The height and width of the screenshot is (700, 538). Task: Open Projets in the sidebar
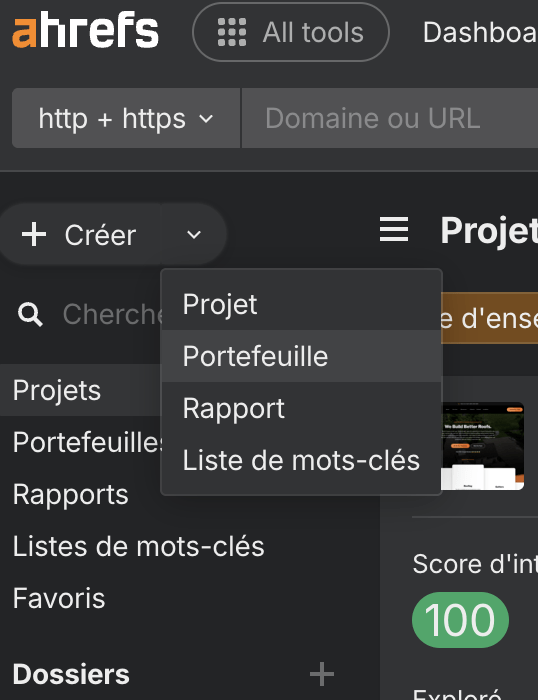click(80, 390)
